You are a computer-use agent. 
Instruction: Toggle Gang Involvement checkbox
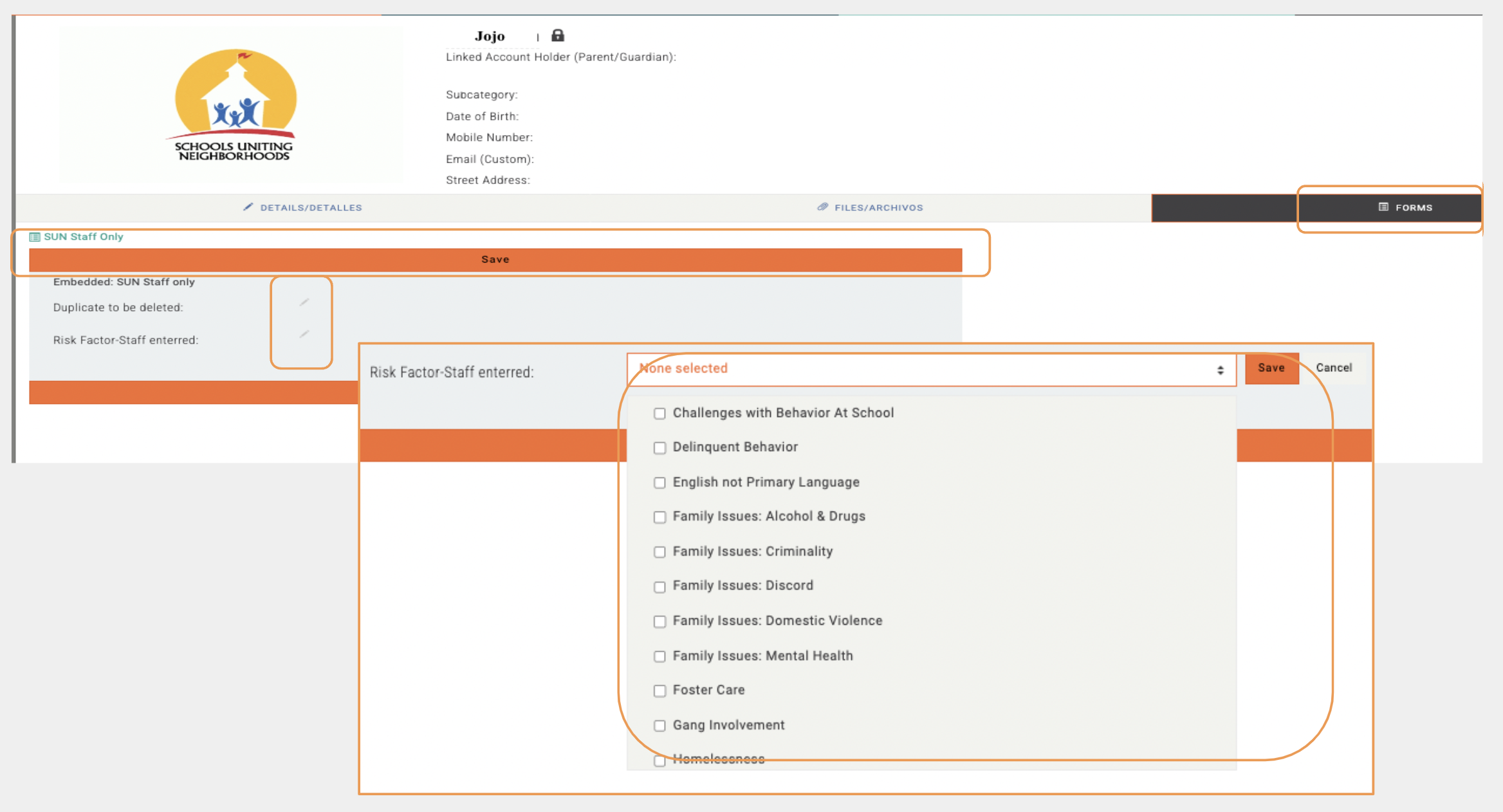point(659,726)
